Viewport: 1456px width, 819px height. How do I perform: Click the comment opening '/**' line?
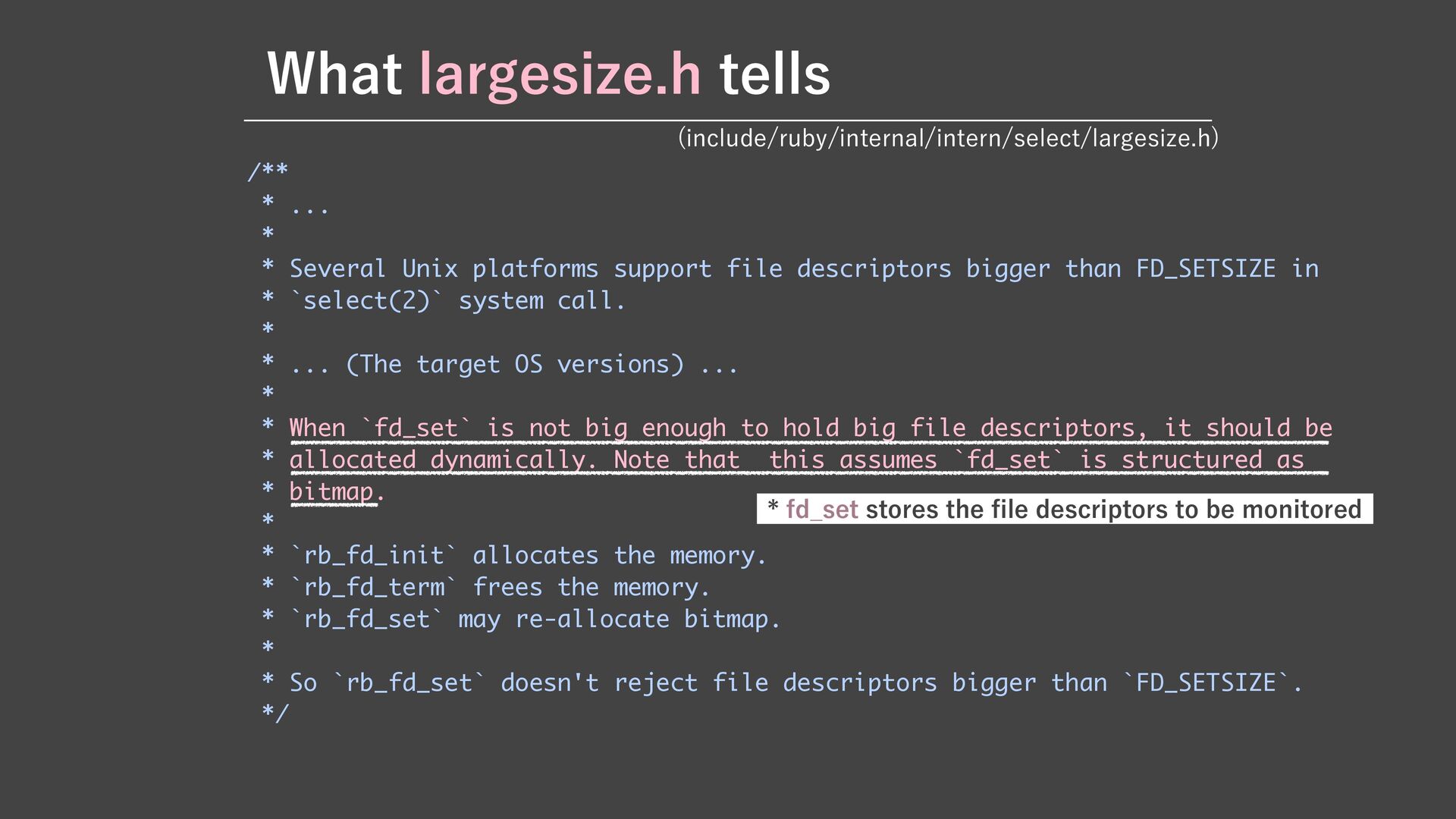click(x=268, y=172)
